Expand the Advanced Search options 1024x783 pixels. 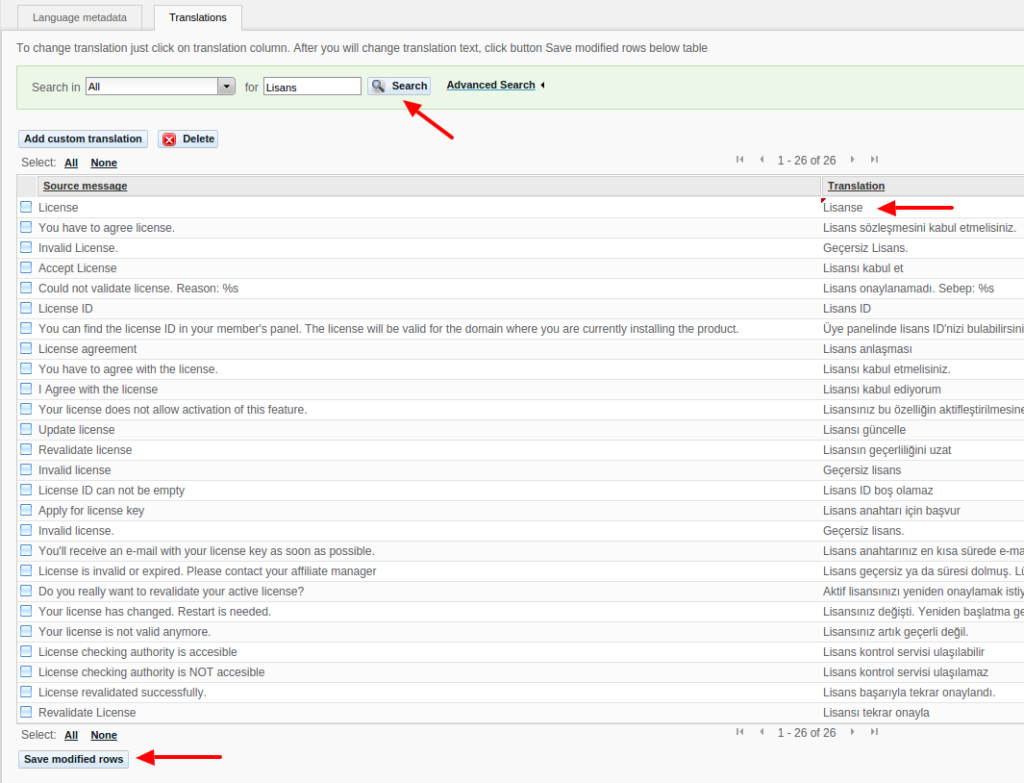(490, 85)
